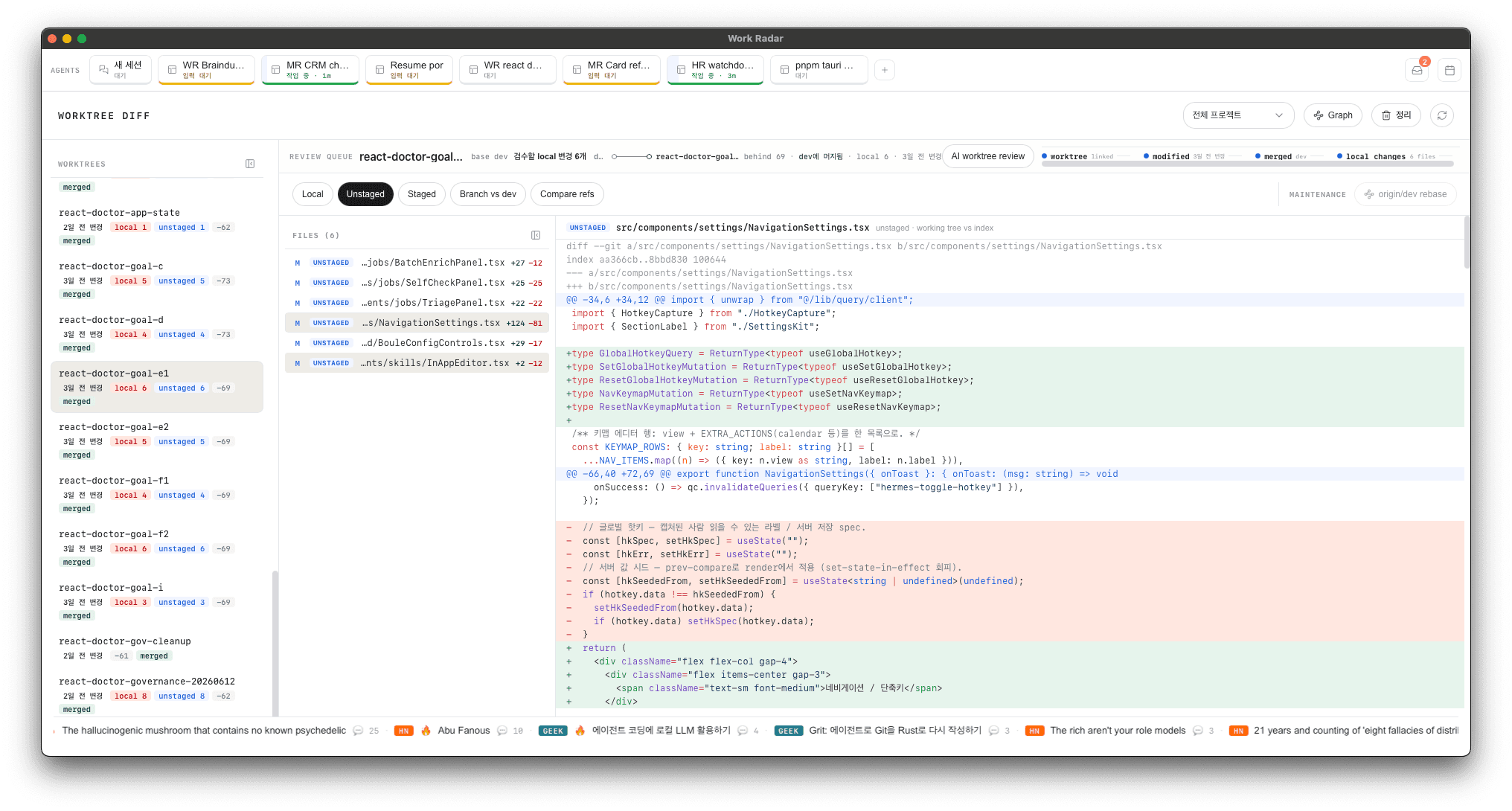Open the 새 세션 agent tab

[x=121, y=70]
